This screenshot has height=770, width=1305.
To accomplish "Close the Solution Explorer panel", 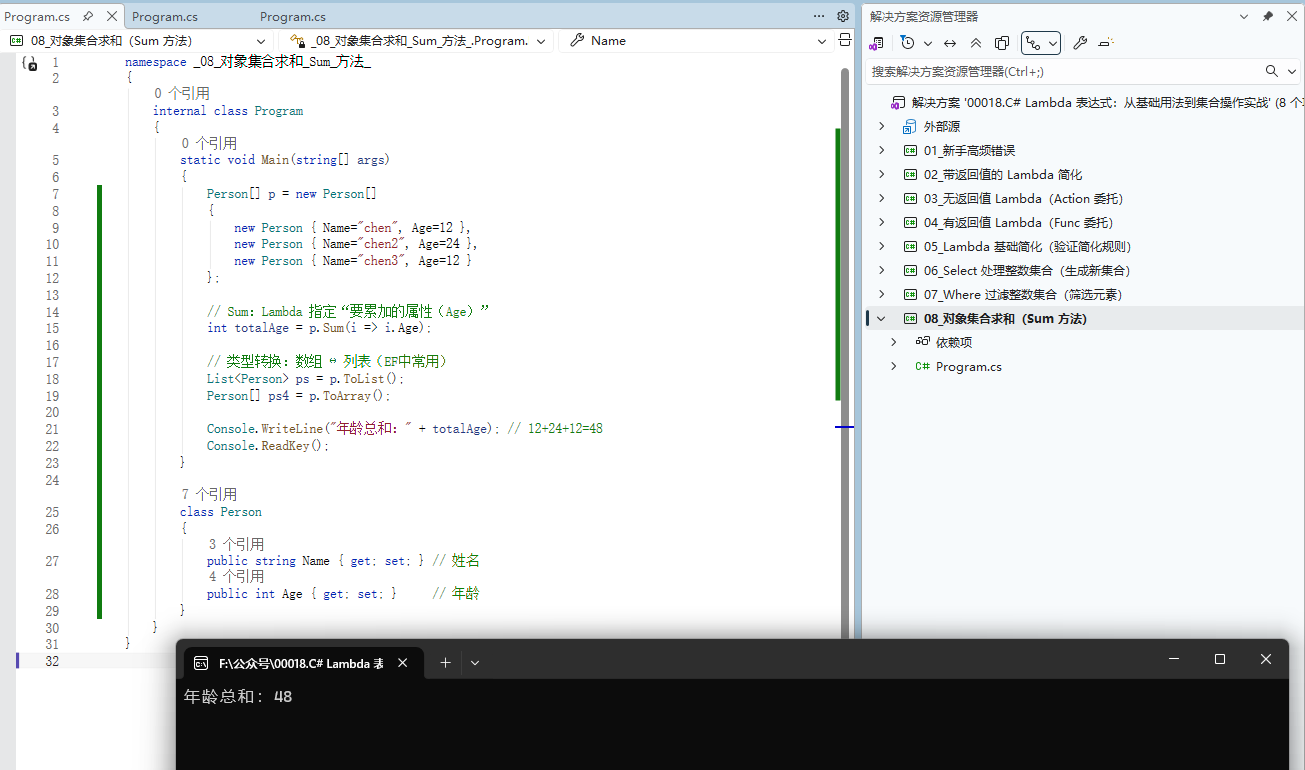I will click(x=1291, y=16).
